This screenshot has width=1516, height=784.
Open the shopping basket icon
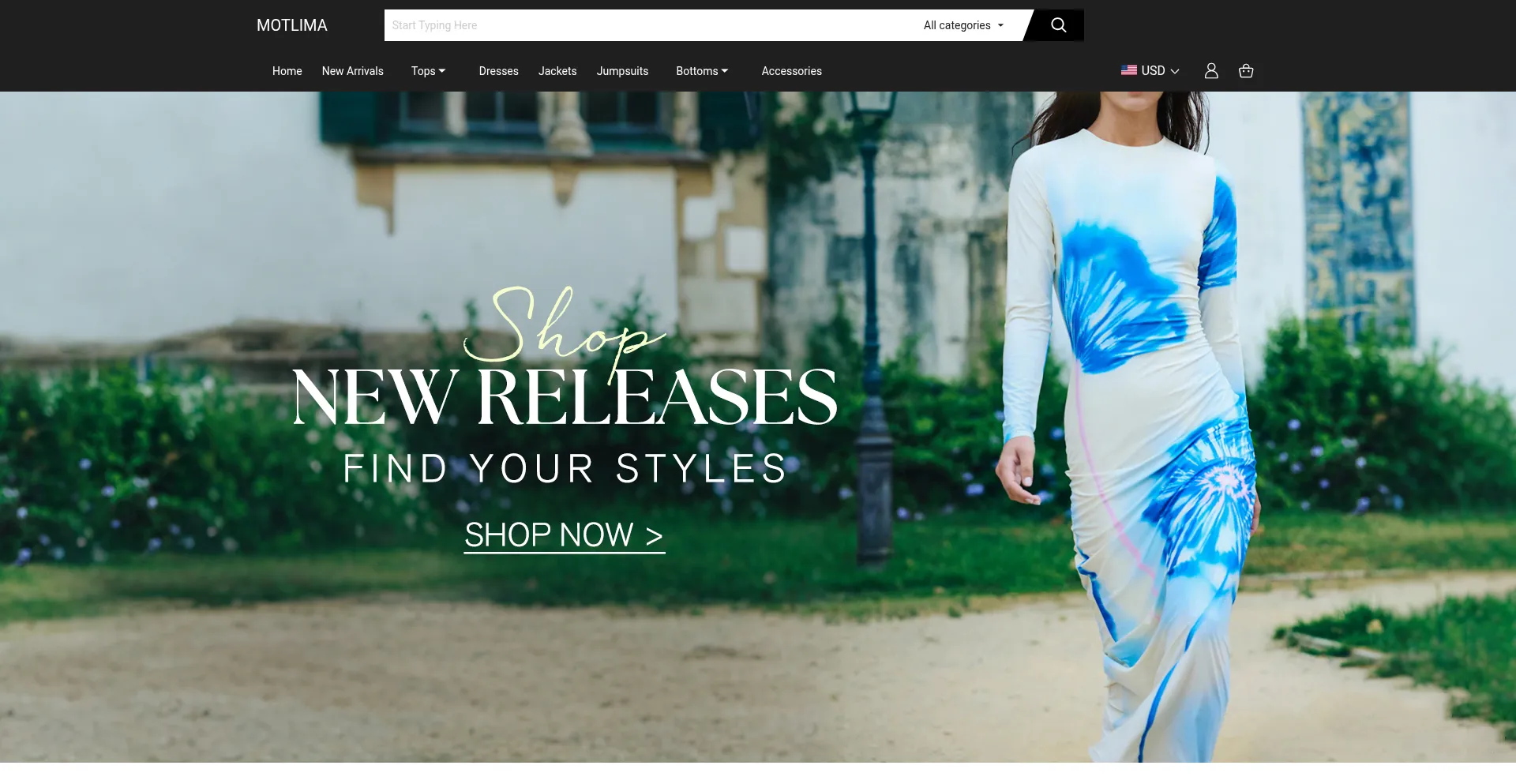point(1246,71)
